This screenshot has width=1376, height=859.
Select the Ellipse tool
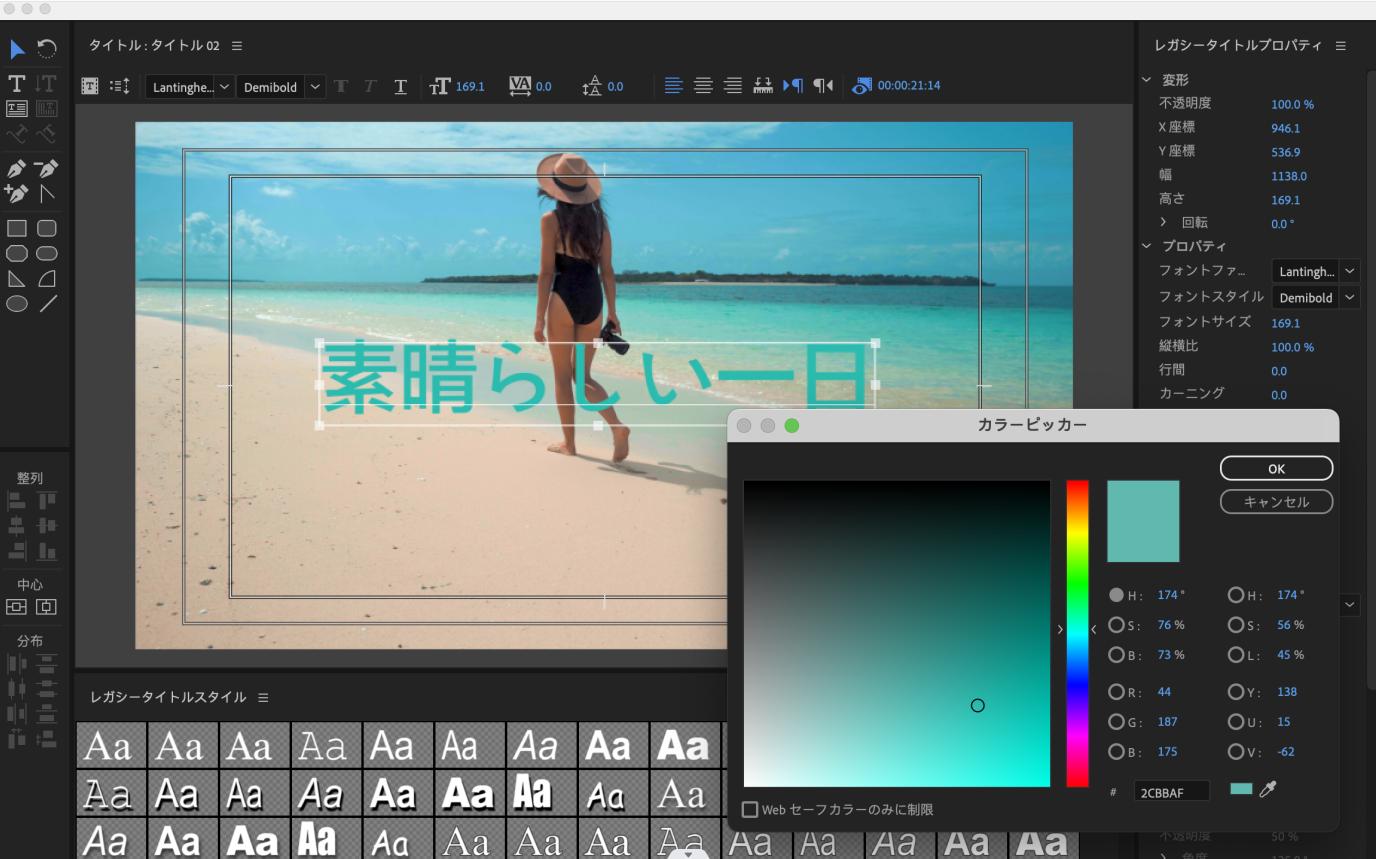pyautogui.click(x=17, y=304)
